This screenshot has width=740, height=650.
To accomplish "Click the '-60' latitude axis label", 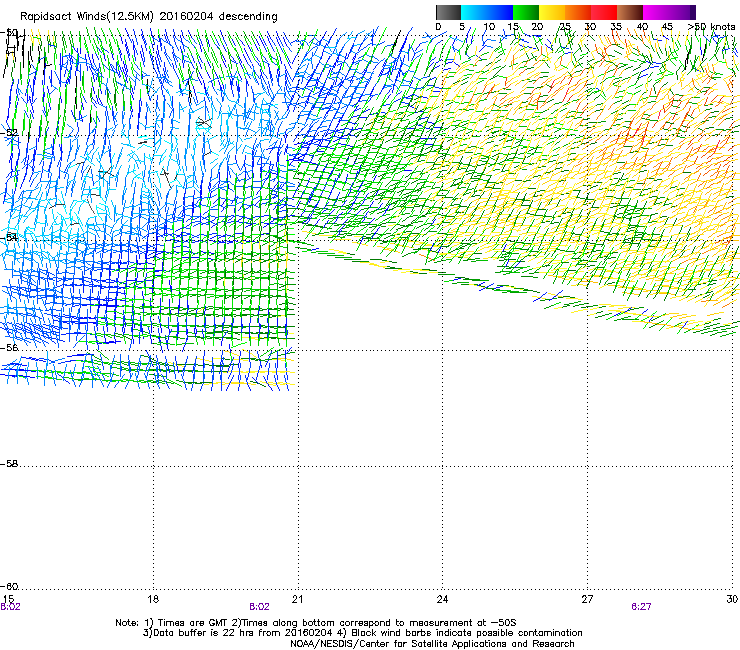I will tap(9, 587).
